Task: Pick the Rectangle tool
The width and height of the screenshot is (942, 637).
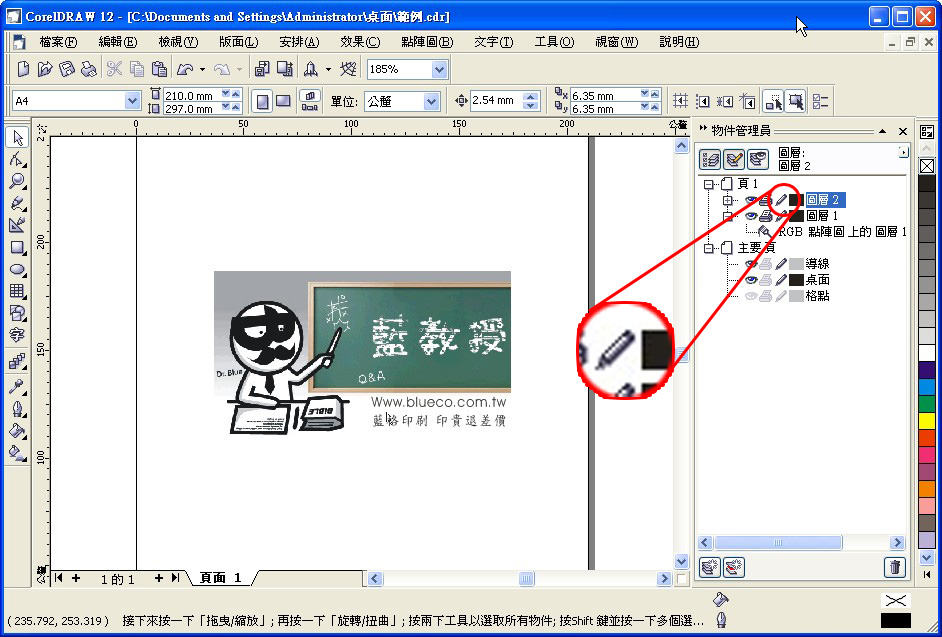Action: point(17,247)
